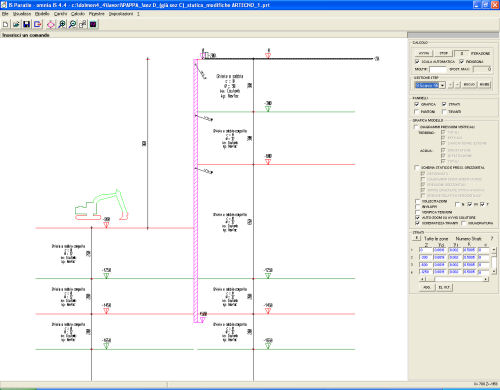Enable Diagrammi Pressioni Verticali checkbox
Viewport: 500px width, 390px height.
point(416,127)
